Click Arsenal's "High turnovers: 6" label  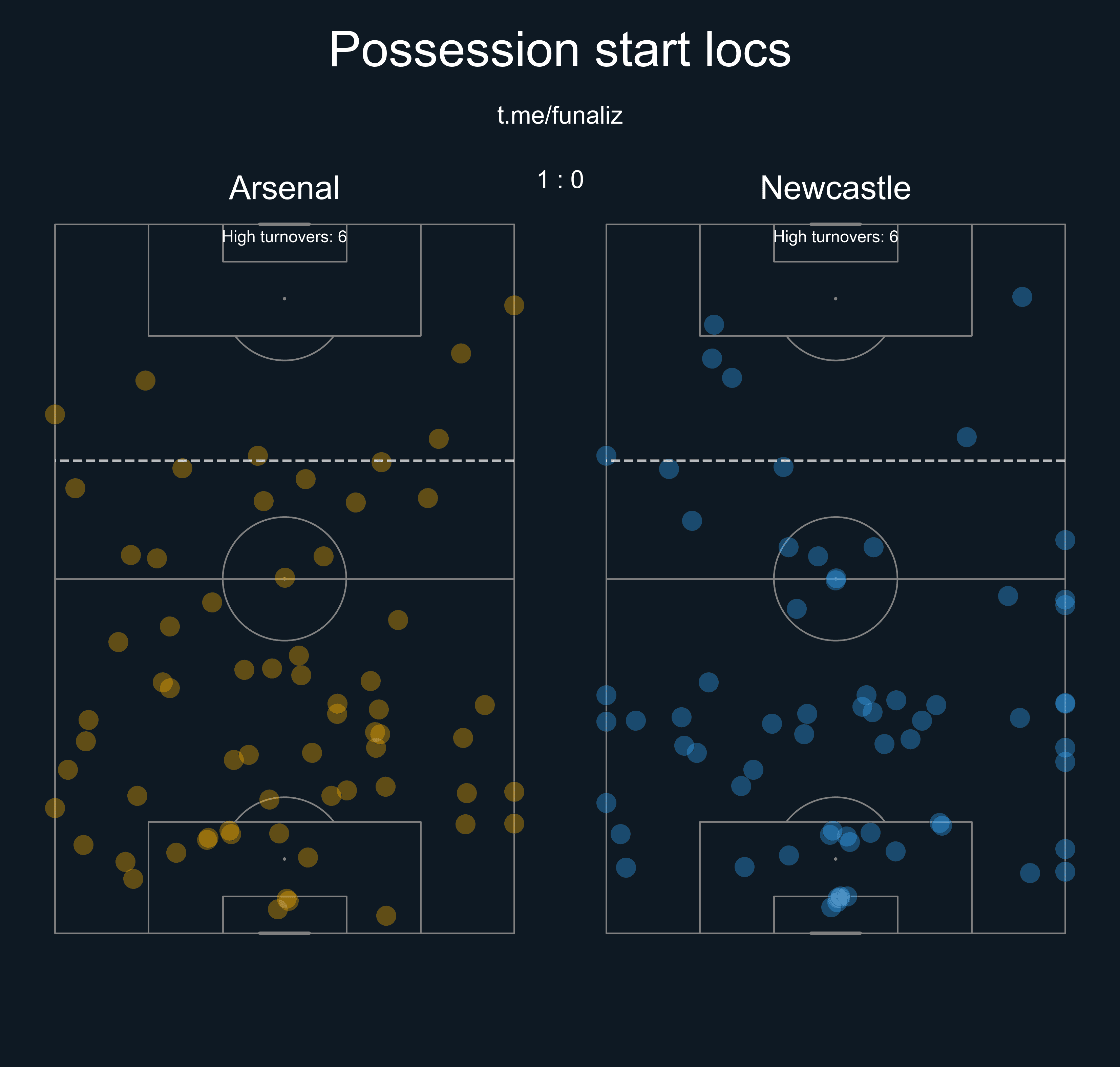click(284, 237)
